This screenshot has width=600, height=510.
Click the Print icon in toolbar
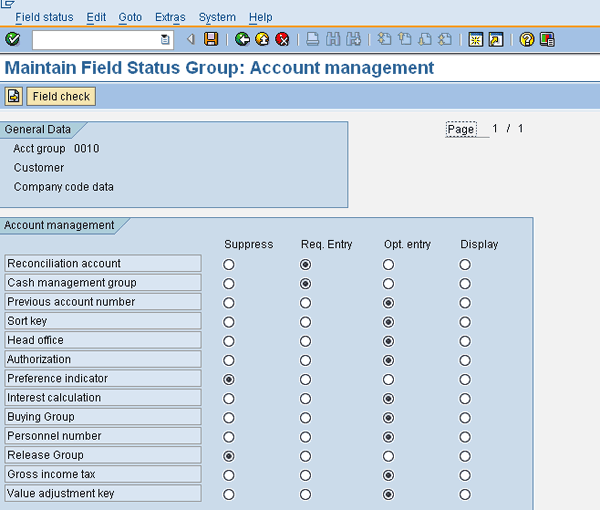[313, 39]
